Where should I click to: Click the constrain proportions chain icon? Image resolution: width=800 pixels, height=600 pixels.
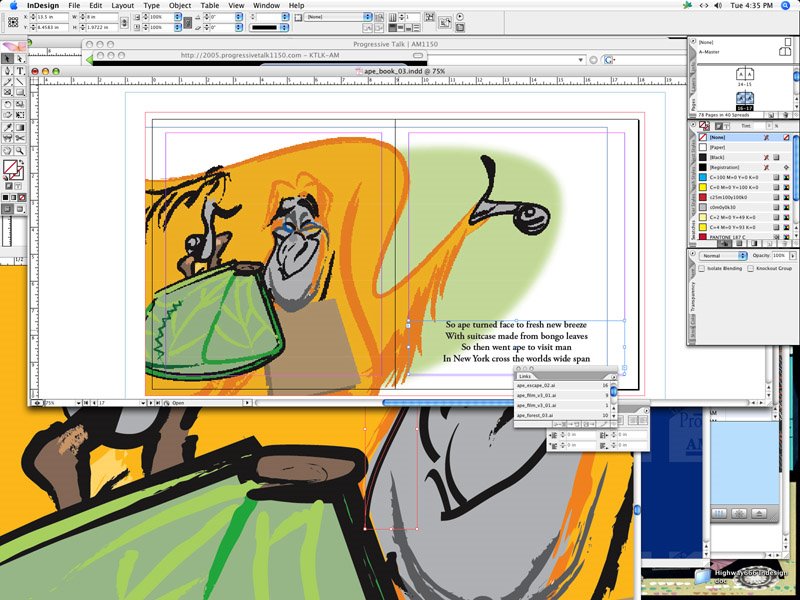(124, 22)
